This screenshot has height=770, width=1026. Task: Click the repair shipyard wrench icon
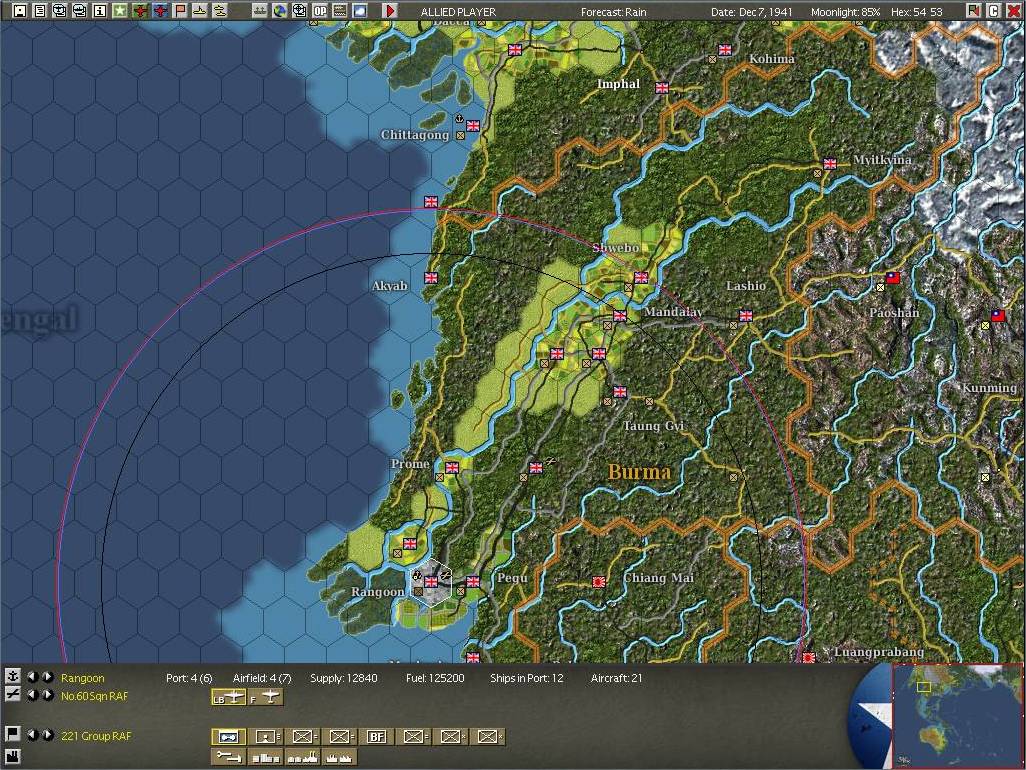228,757
